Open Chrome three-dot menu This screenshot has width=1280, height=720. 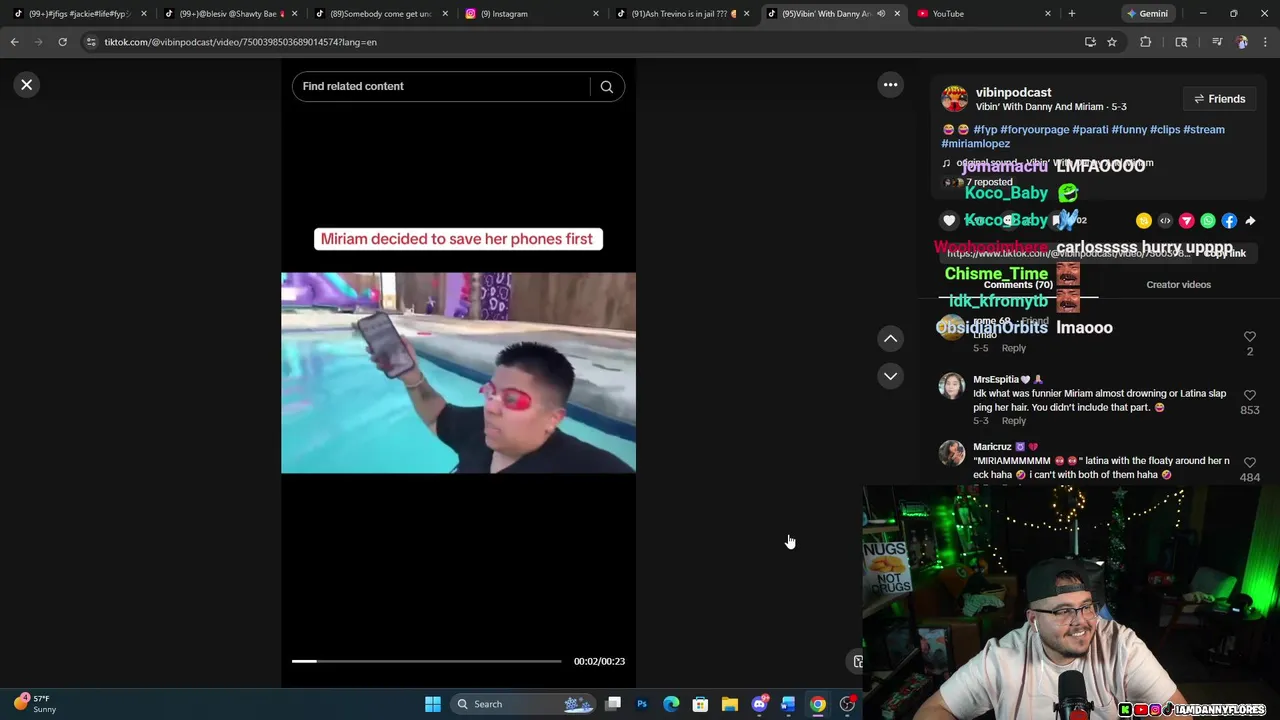coord(1266,42)
